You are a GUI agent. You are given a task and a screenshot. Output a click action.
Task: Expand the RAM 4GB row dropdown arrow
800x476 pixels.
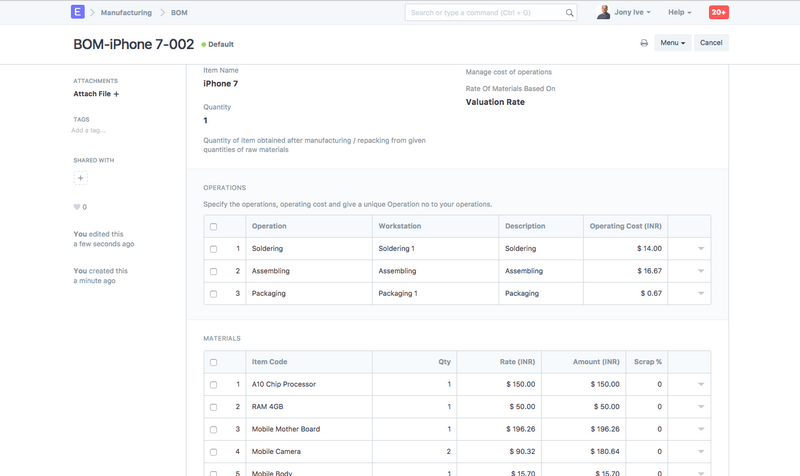[x=700, y=407]
